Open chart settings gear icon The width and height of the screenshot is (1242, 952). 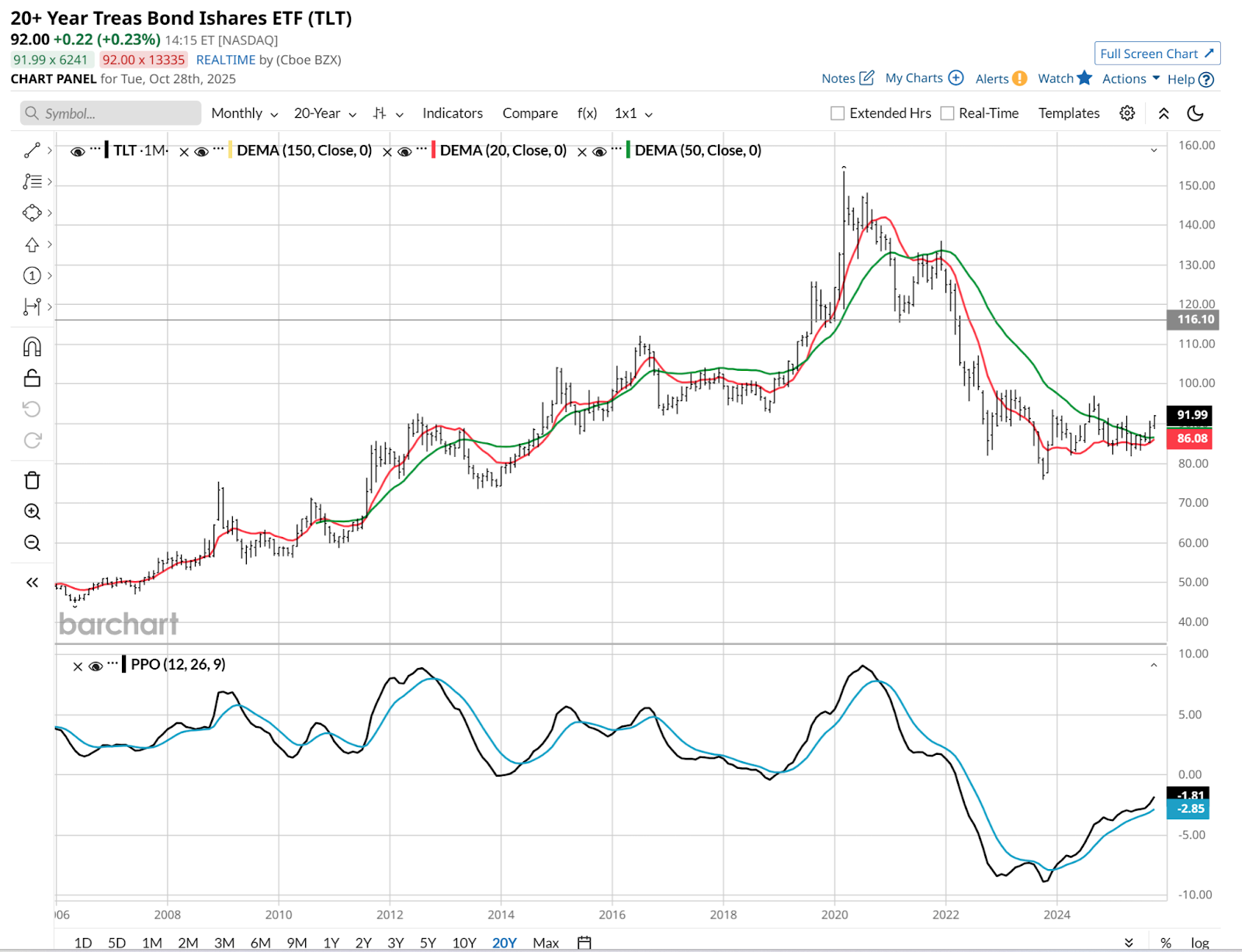click(x=1127, y=113)
